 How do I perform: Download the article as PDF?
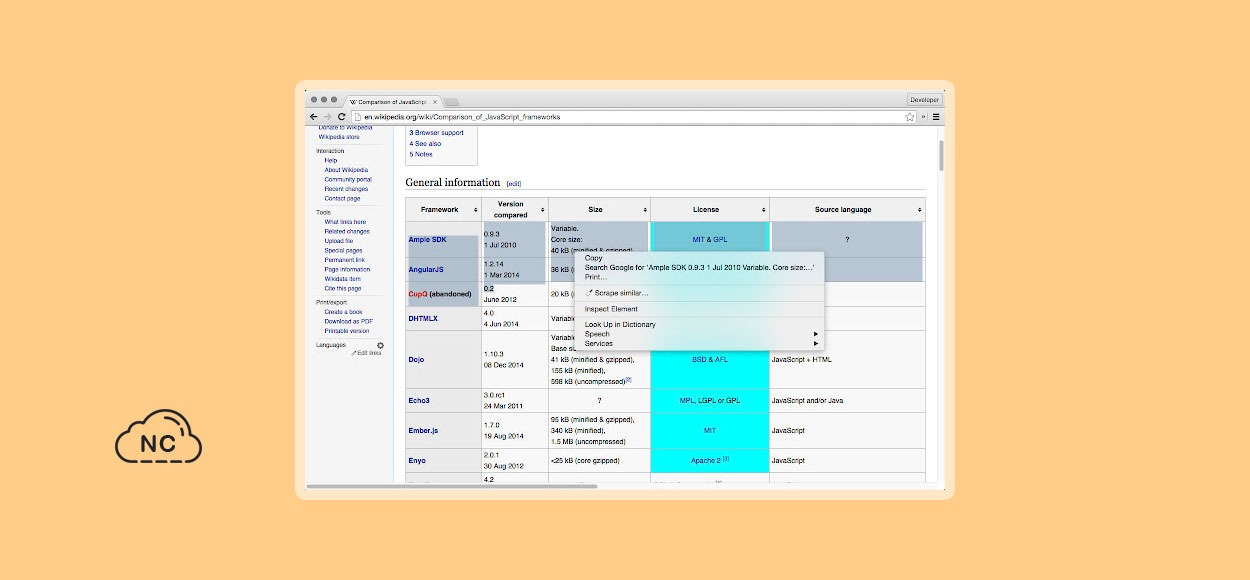pos(348,321)
